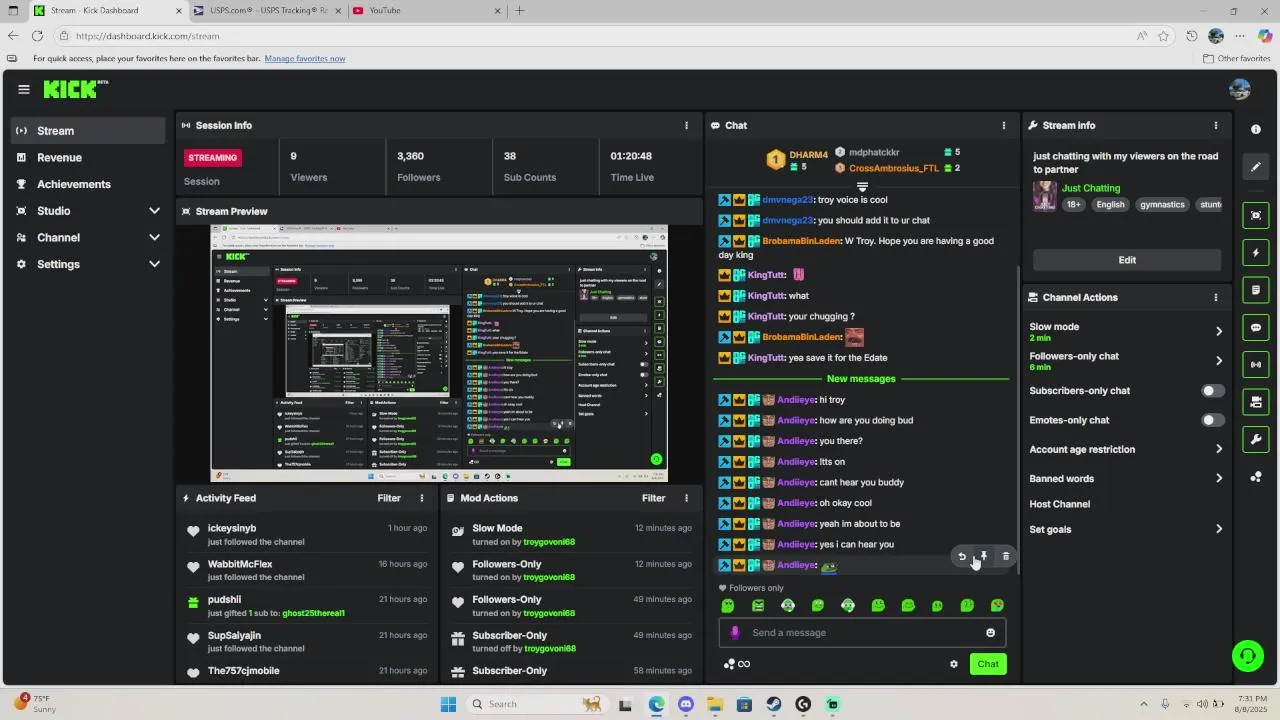Select Stream in the left sidebar
The width and height of the screenshot is (1280, 720).
pos(88,131)
